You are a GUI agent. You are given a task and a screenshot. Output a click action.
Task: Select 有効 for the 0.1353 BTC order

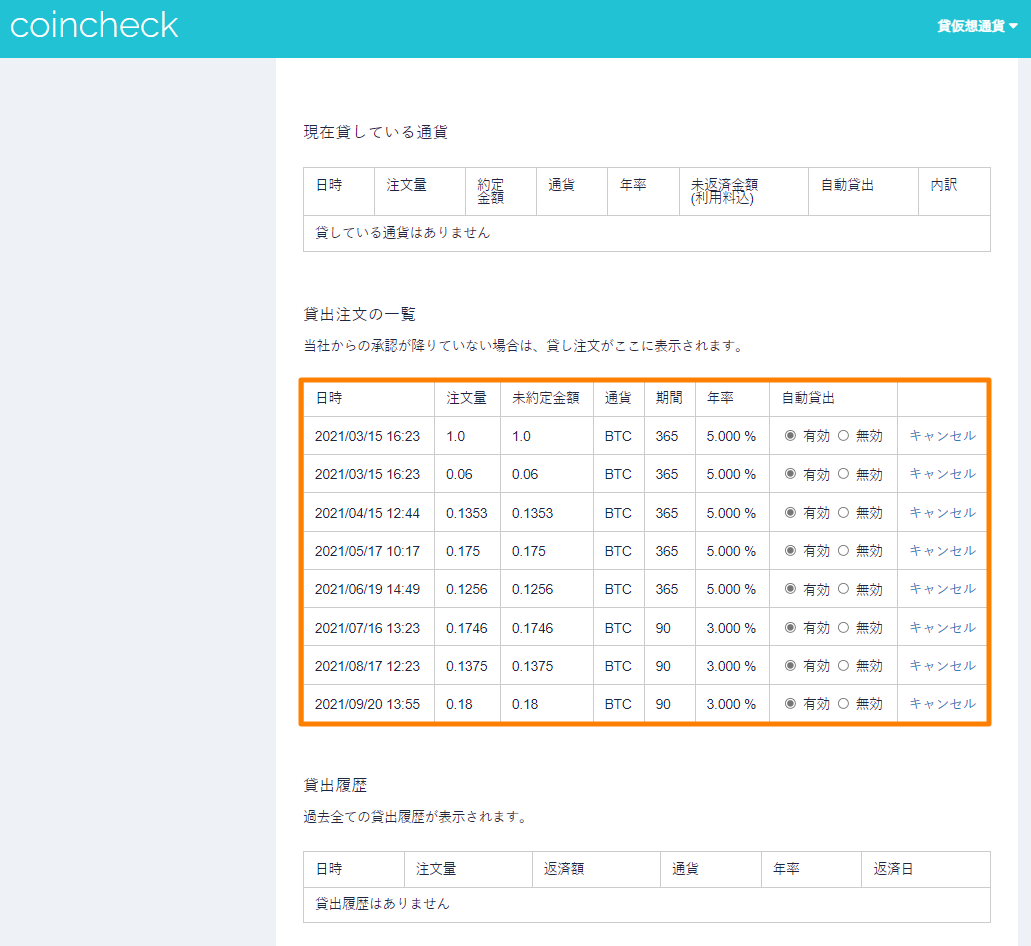tap(790, 513)
